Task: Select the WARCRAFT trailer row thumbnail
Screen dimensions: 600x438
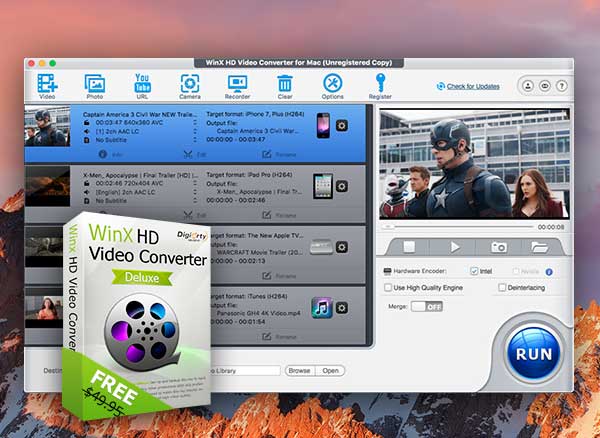Action: pyautogui.click(x=44, y=247)
